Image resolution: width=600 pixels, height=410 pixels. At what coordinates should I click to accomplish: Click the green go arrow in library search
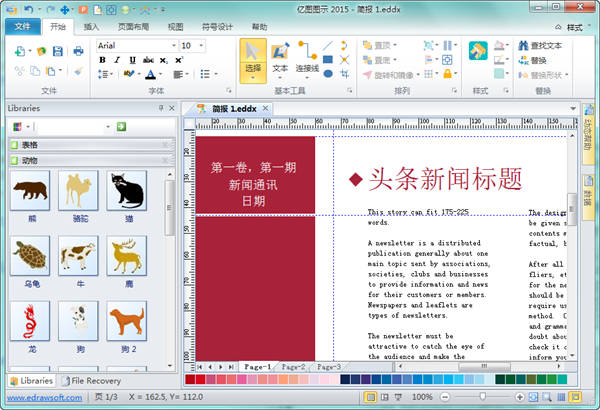tap(121, 127)
